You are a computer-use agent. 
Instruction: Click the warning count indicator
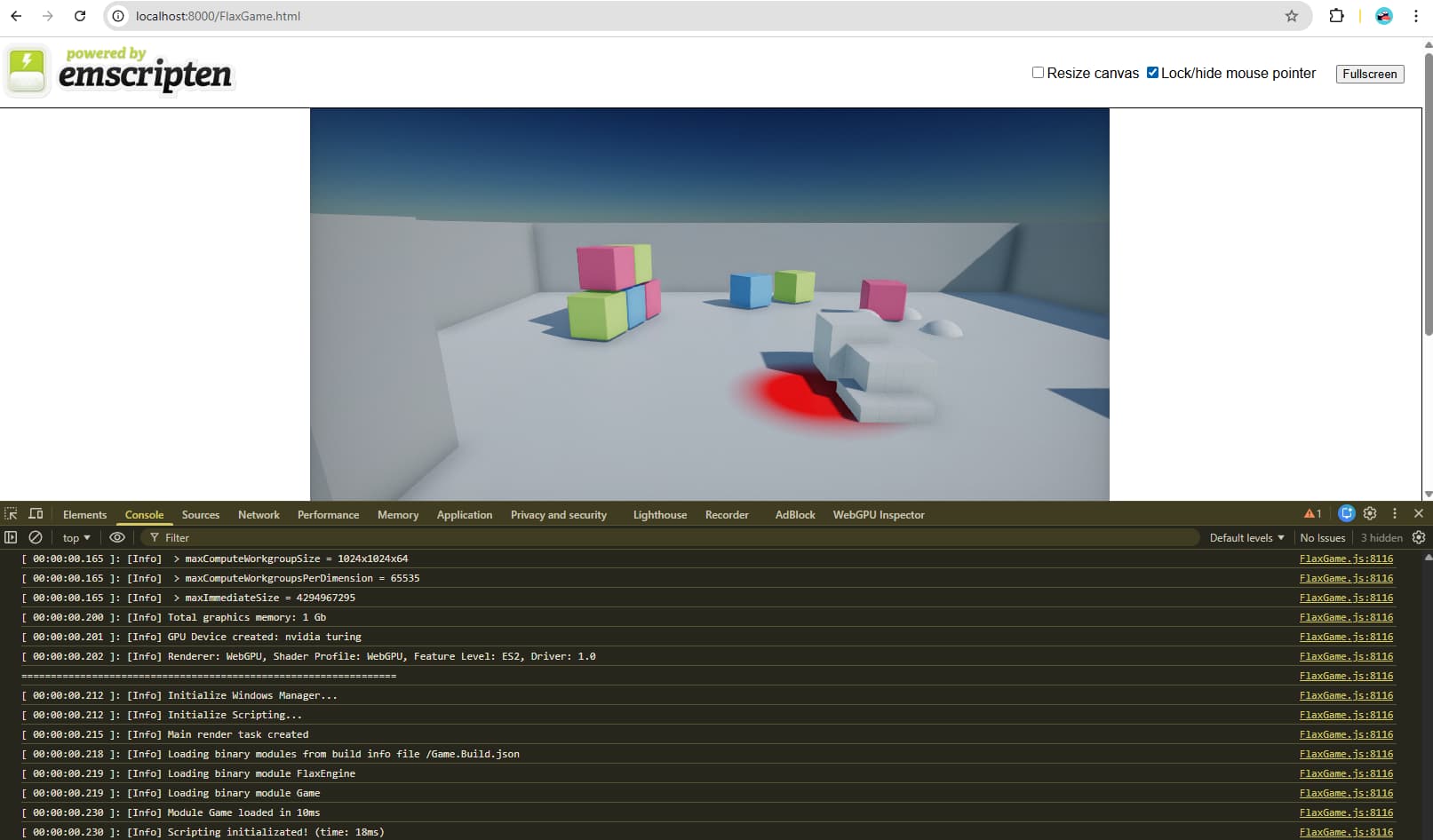1312,514
